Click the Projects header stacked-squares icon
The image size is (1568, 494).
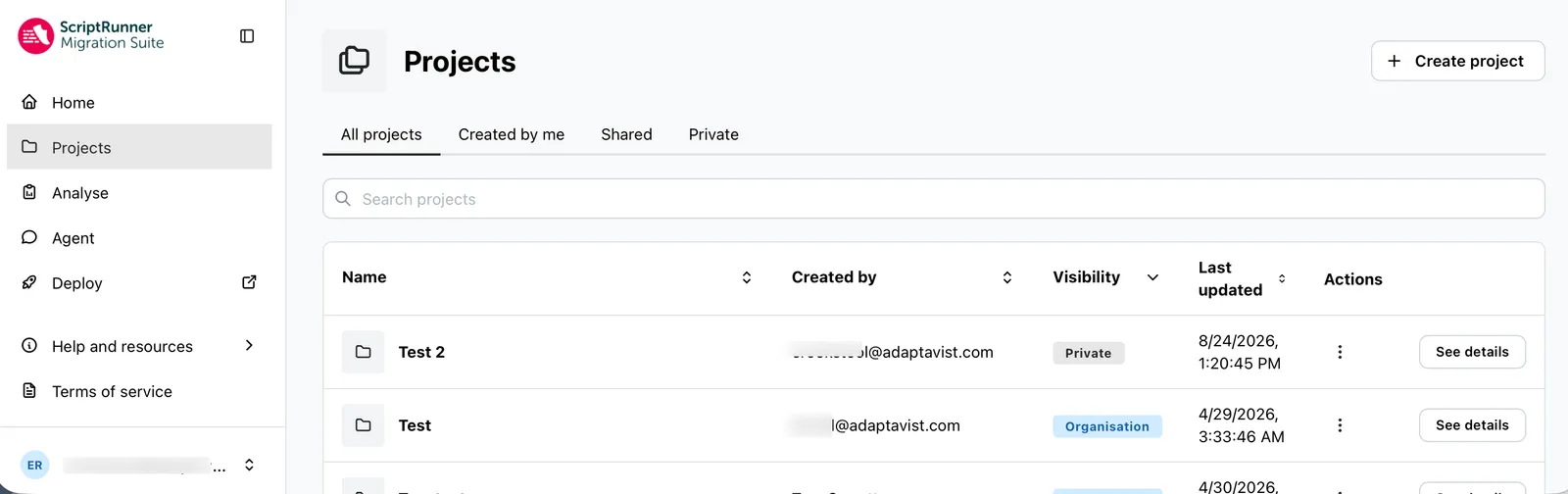[355, 61]
